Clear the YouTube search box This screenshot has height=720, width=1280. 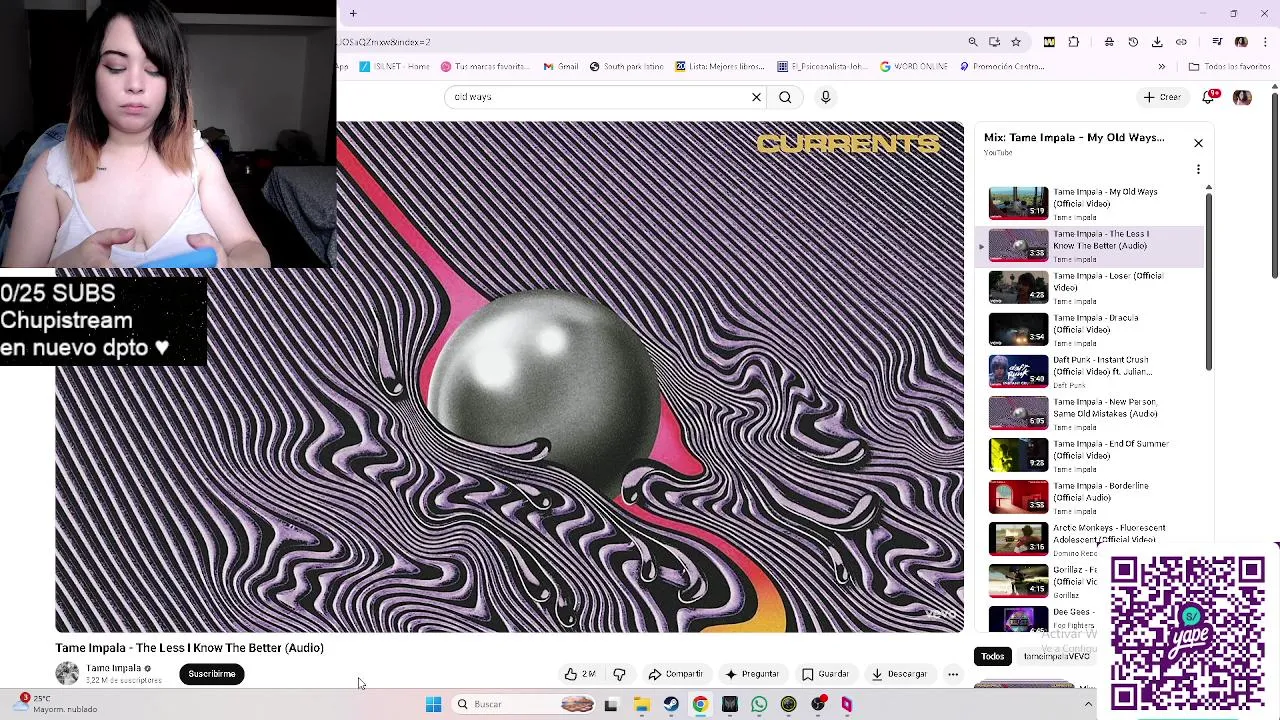[x=756, y=97]
